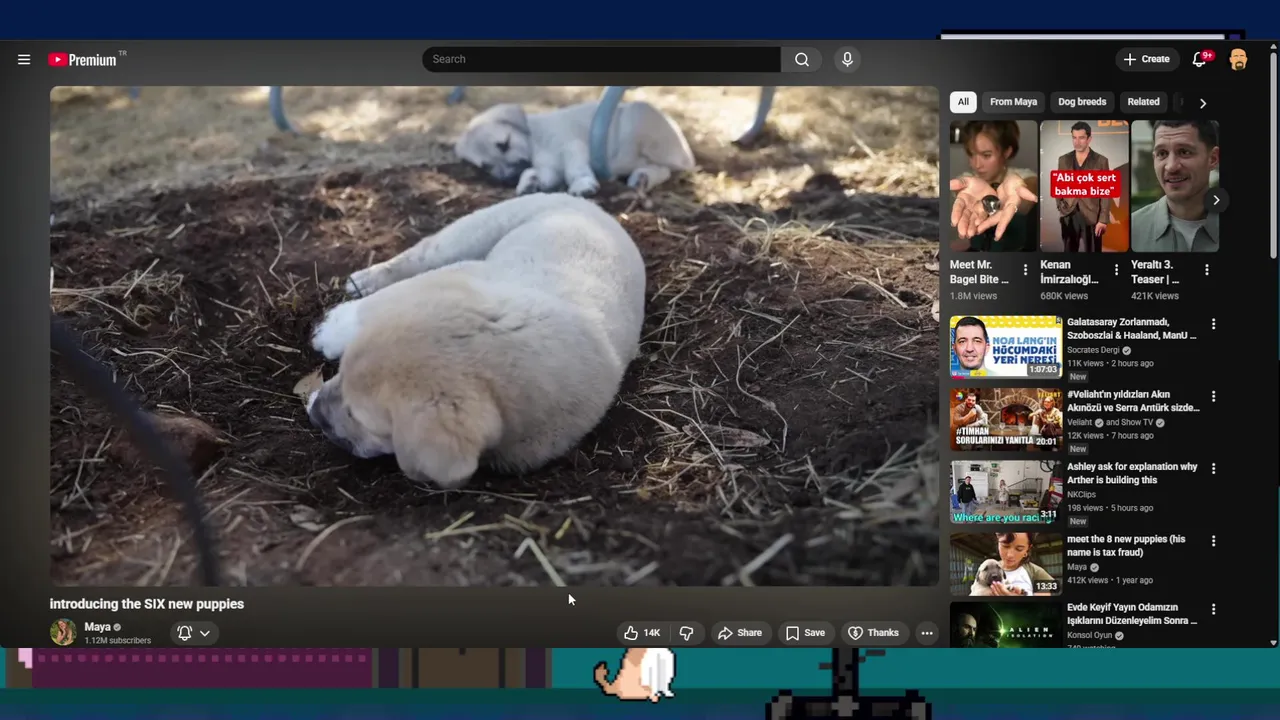Open options for Evde Keyif Yayın Odamızın video

(1213, 609)
